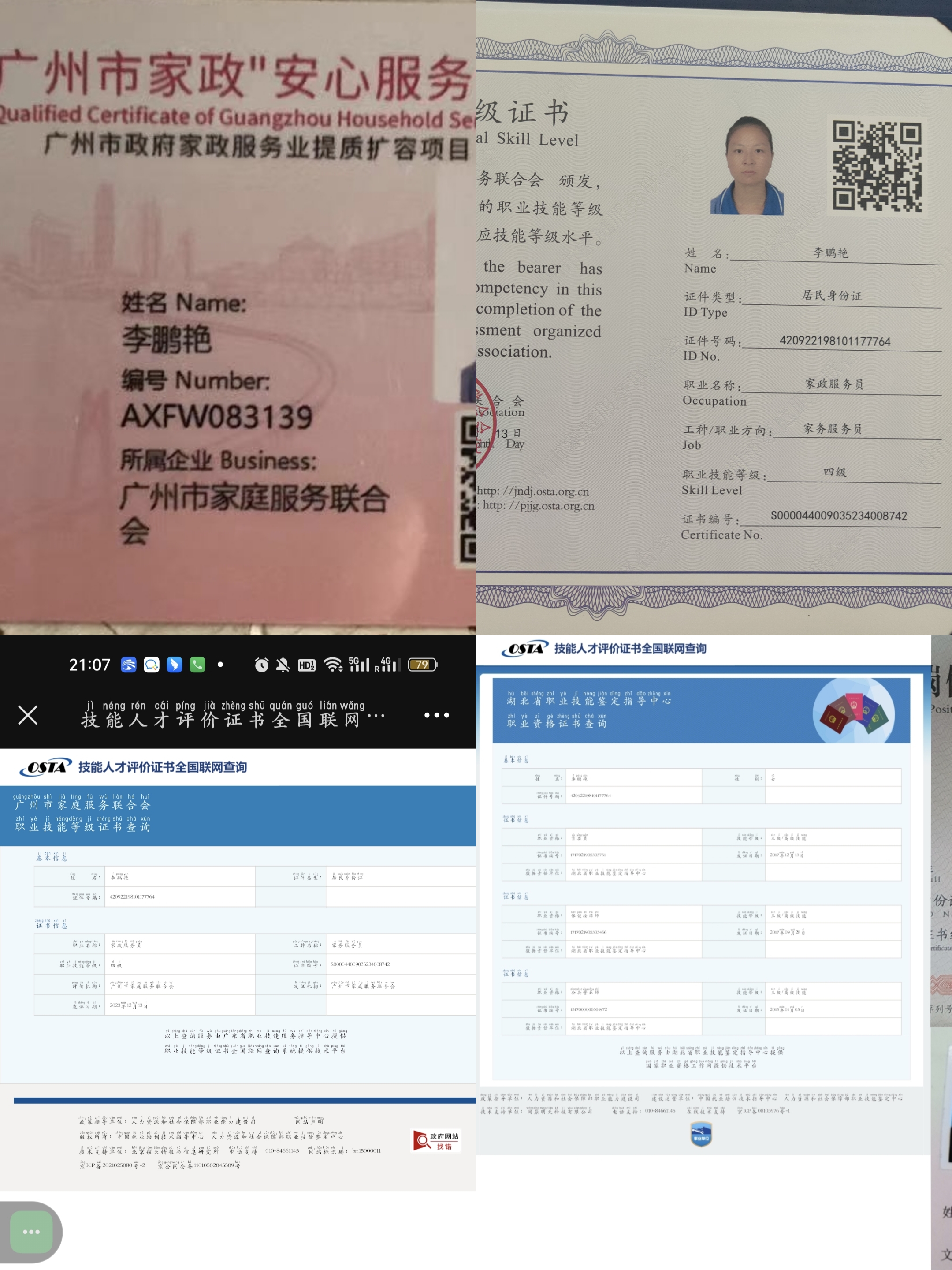Tap the HD status bar icon

coord(306,665)
